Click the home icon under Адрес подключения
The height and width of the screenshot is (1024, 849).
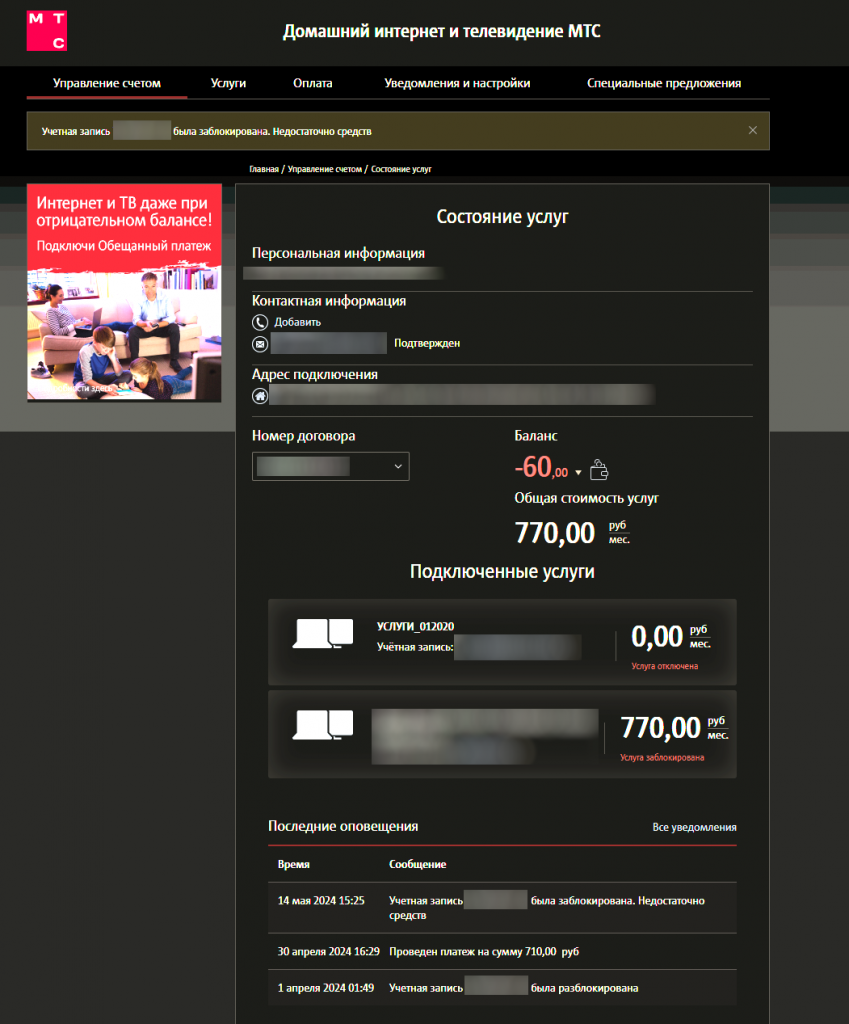(x=260, y=396)
